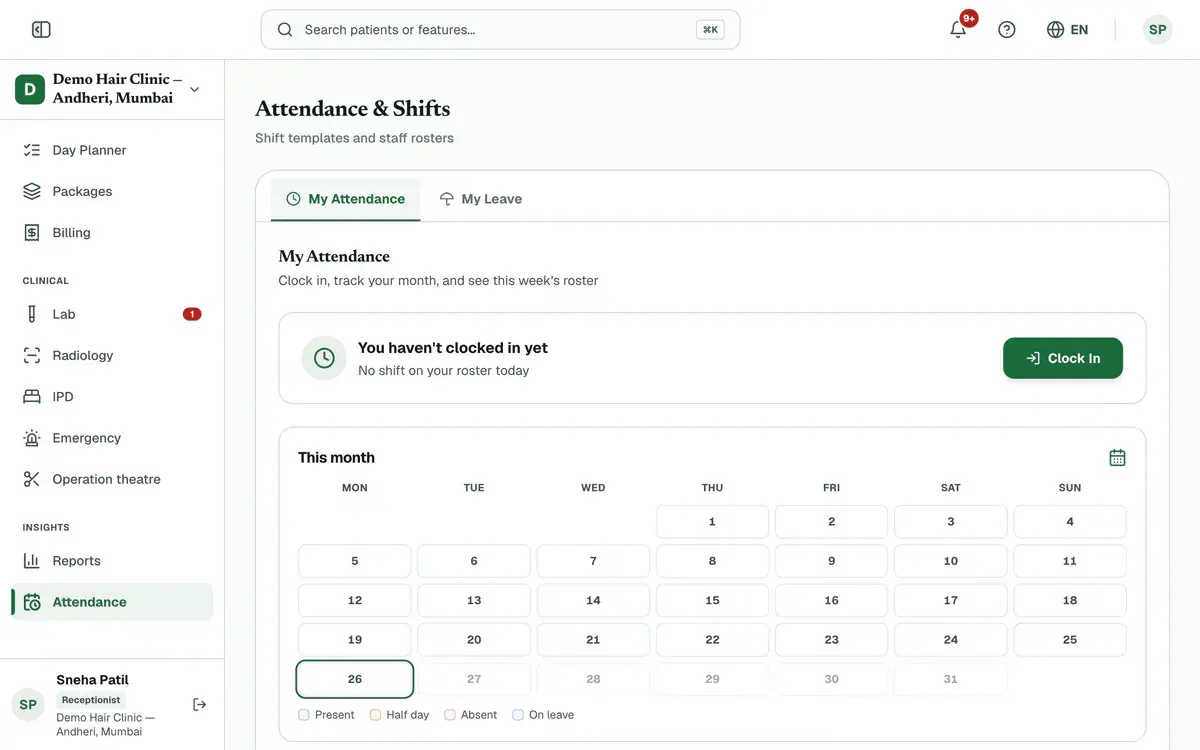Open Packages in the sidebar

pos(112,191)
